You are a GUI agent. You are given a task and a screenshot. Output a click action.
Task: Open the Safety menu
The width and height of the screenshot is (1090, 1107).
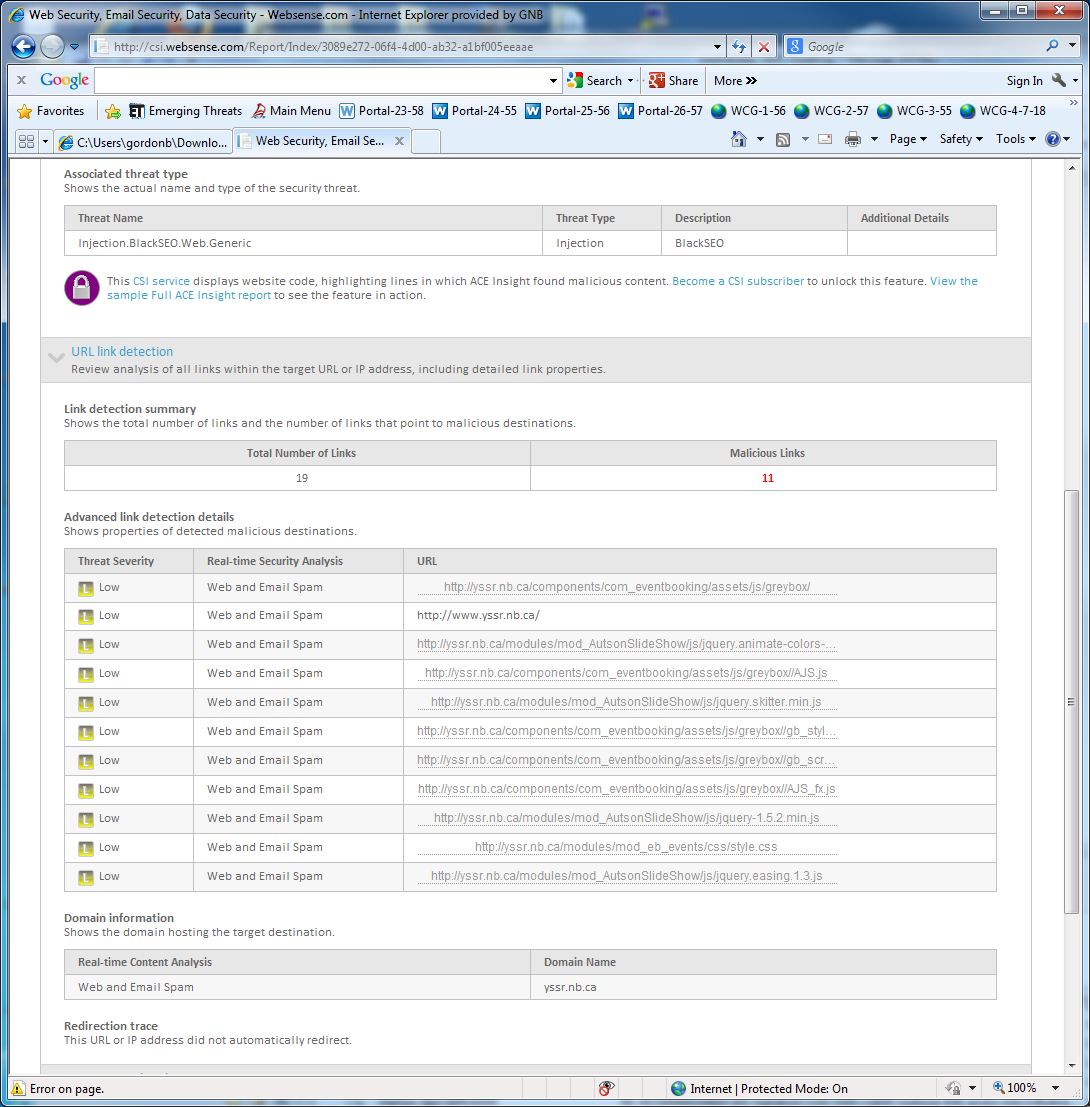pos(961,140)
